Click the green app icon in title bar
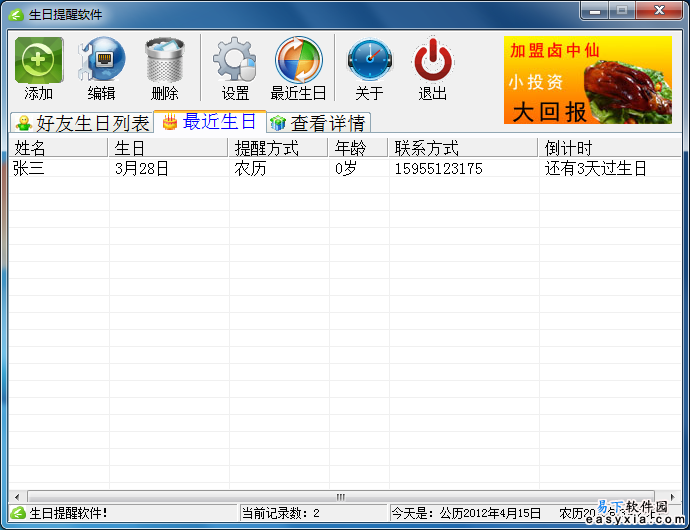Screen dimensions: 690x530 [16, 15]
